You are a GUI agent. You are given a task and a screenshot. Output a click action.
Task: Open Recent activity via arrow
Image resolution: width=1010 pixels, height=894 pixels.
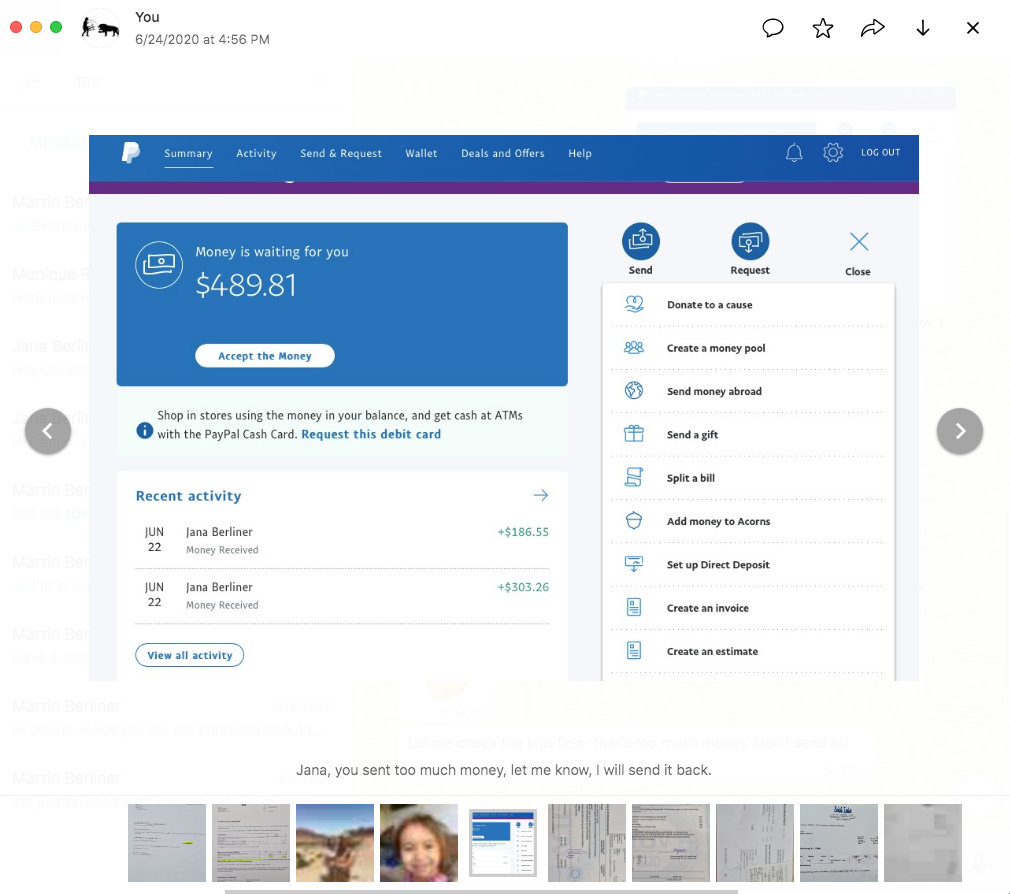point(540,495)
